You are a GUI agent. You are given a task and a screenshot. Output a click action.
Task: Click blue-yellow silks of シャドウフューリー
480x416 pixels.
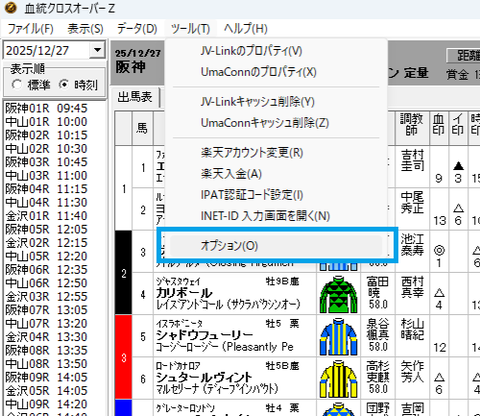coord(339,337)
